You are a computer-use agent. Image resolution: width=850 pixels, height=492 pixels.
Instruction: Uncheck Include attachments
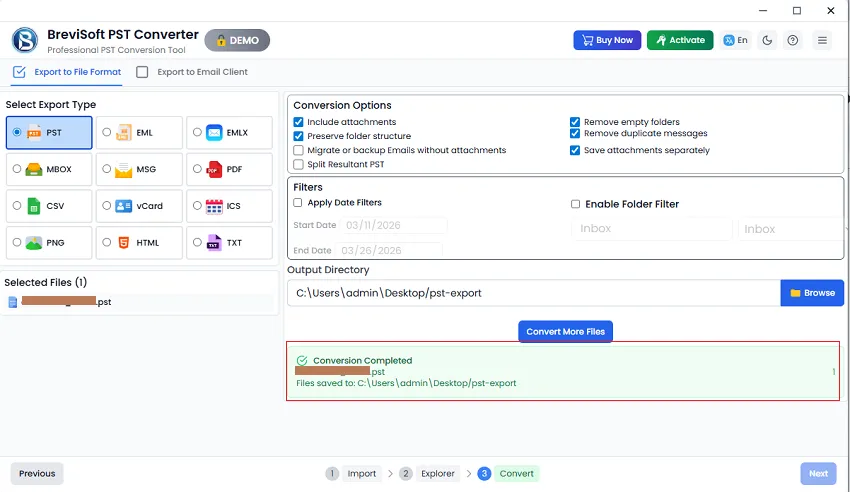pyautogui.click(x=298, y=122)
